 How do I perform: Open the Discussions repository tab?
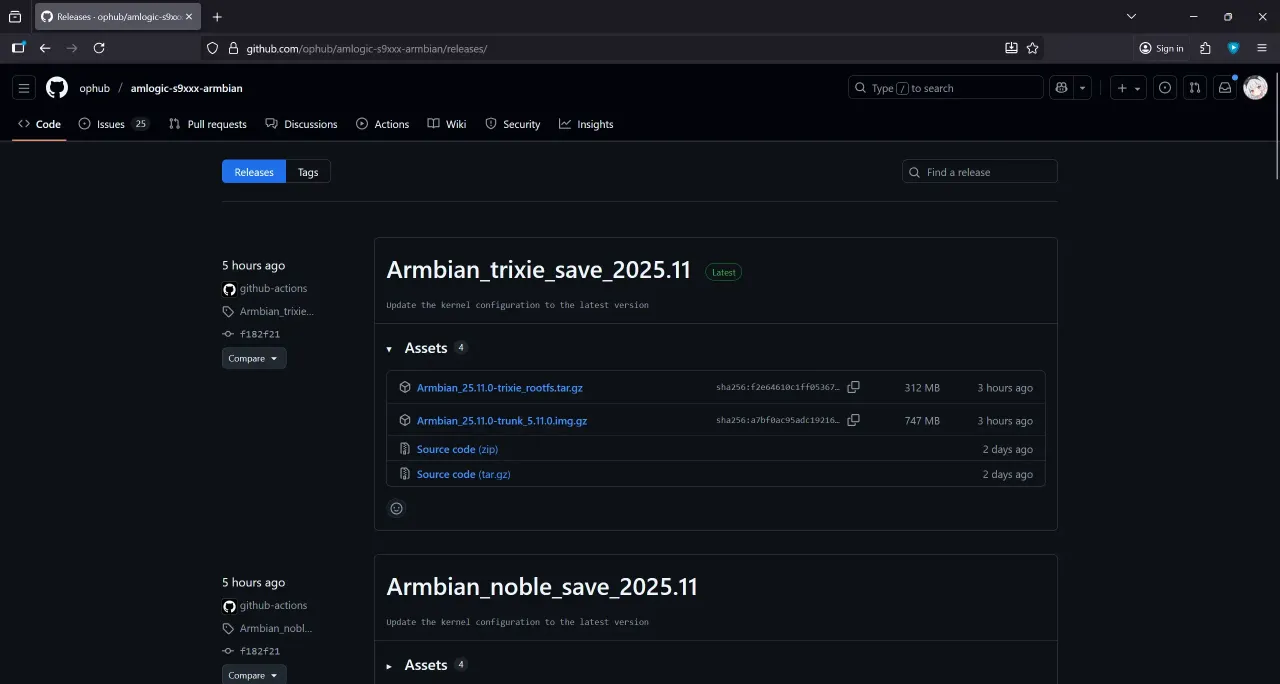tap(302, 124)
